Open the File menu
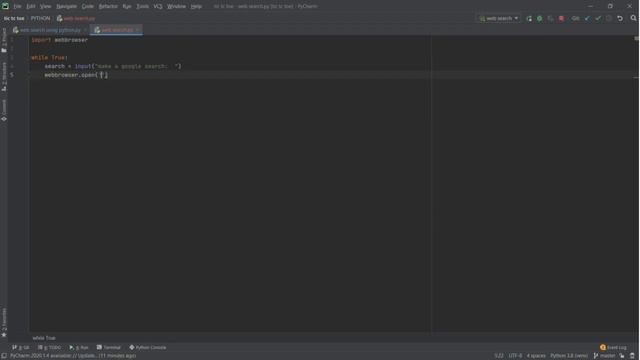The image size is (640, 360). tap(17, 6)
